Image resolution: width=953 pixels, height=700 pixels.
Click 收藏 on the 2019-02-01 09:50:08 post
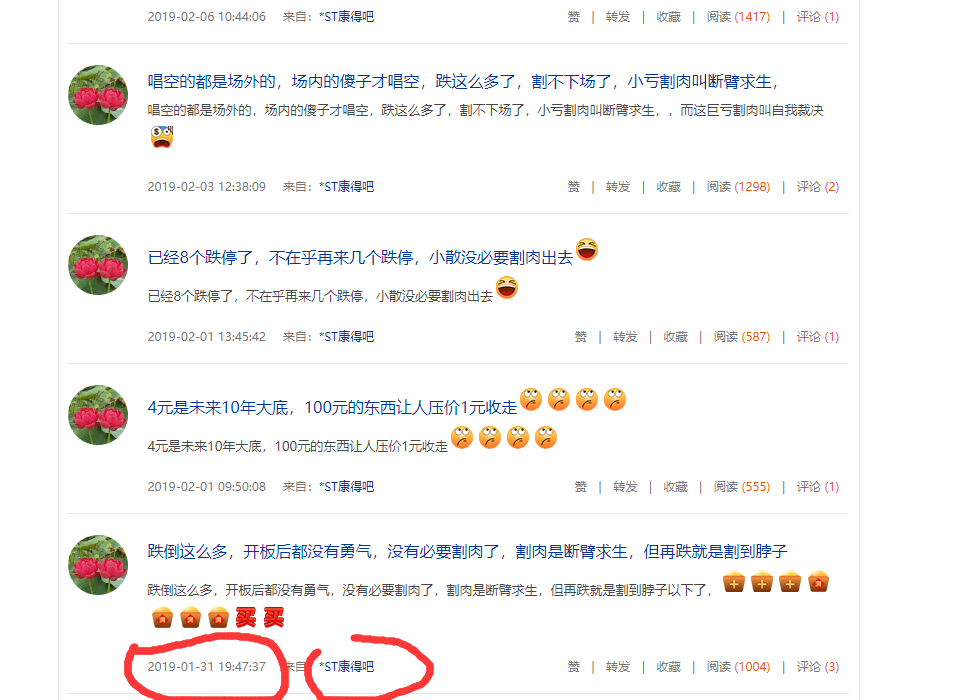pos(675,487)
